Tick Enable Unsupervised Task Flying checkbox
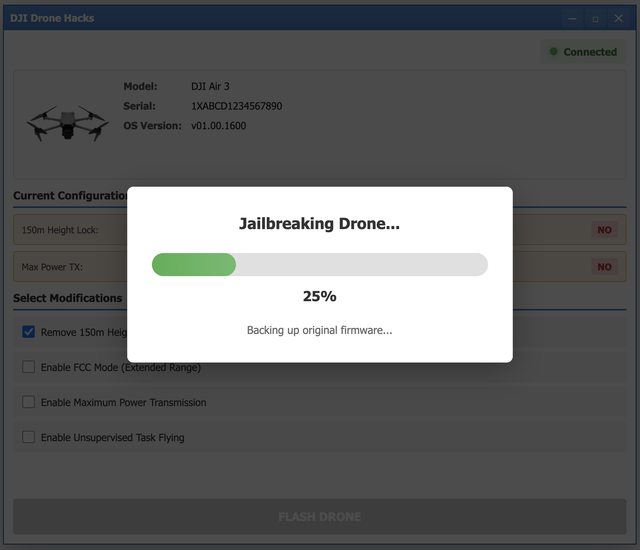The width and height of the screenshot is (640, 550). (x=28, y=437)
